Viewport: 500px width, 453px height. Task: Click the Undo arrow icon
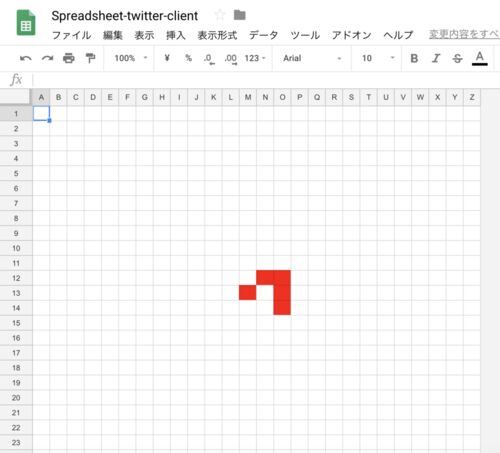[x=26, y=58]
